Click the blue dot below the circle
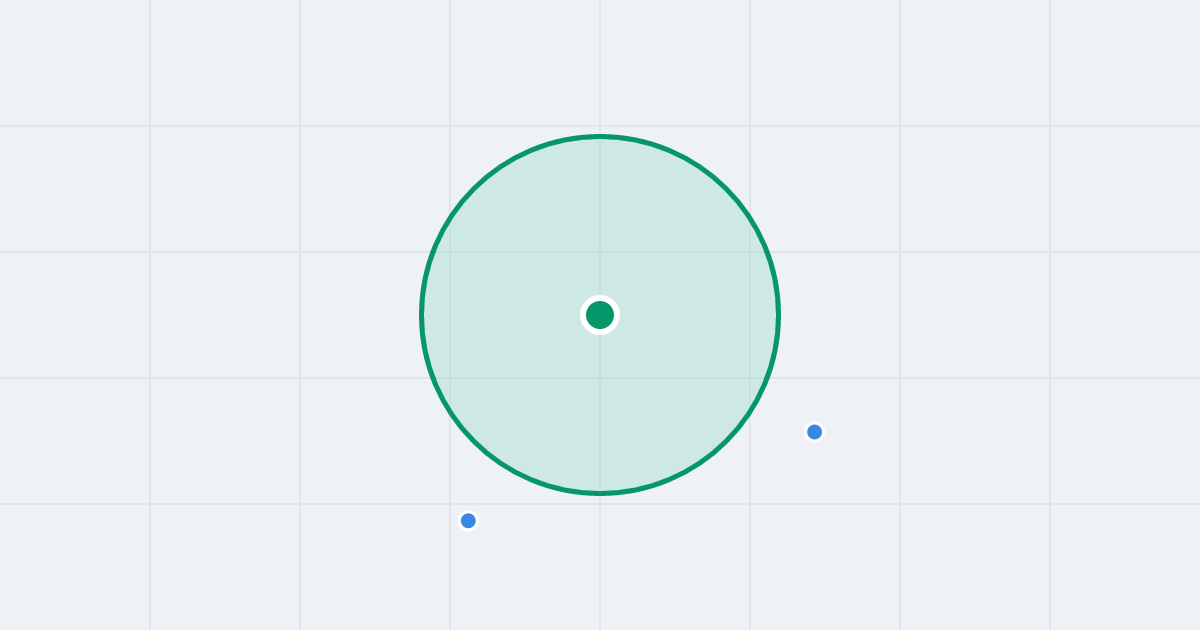Screen dimensions: 1200x630 click(x=468, y=521)
